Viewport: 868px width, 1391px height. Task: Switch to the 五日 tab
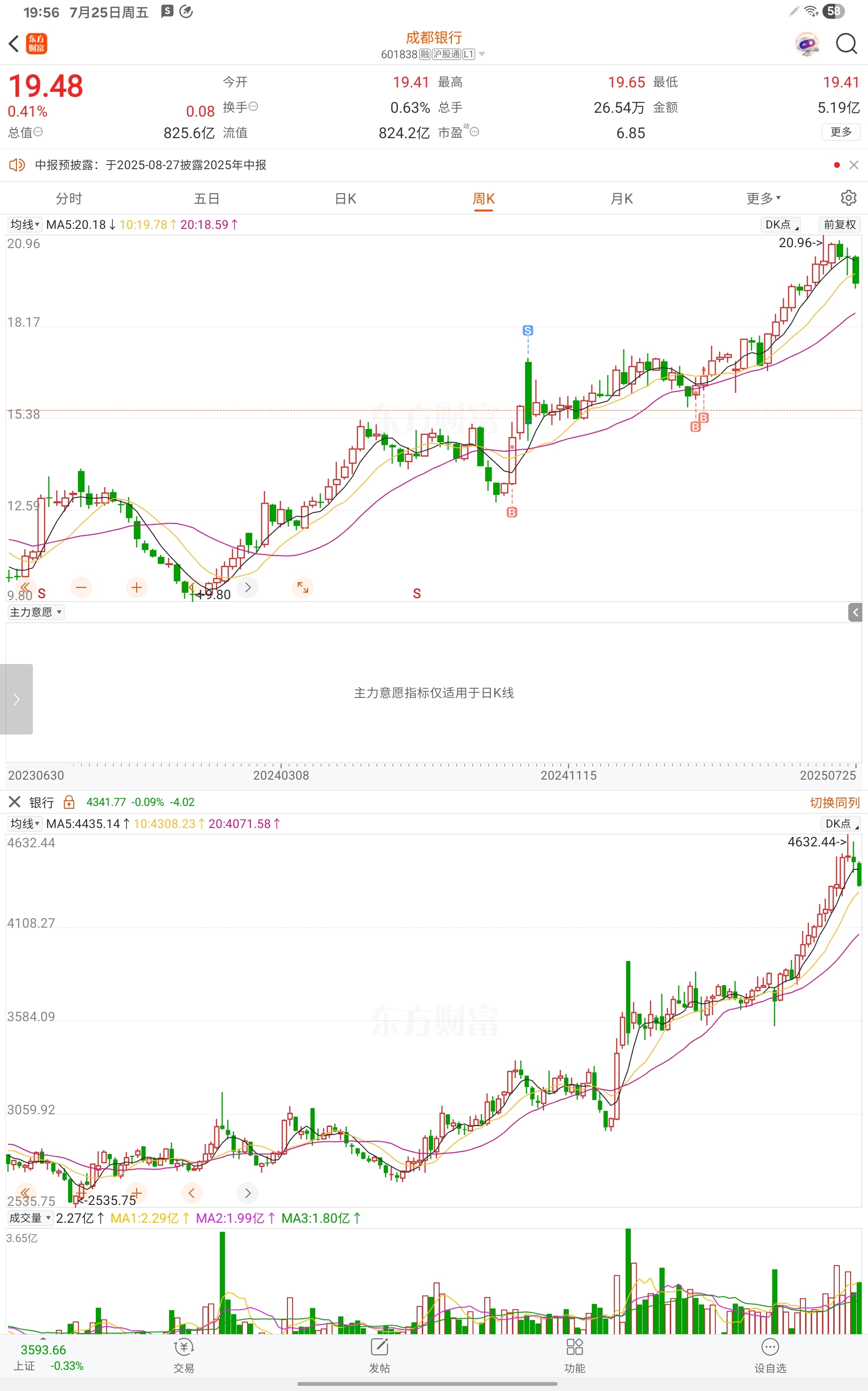point(207,199)
